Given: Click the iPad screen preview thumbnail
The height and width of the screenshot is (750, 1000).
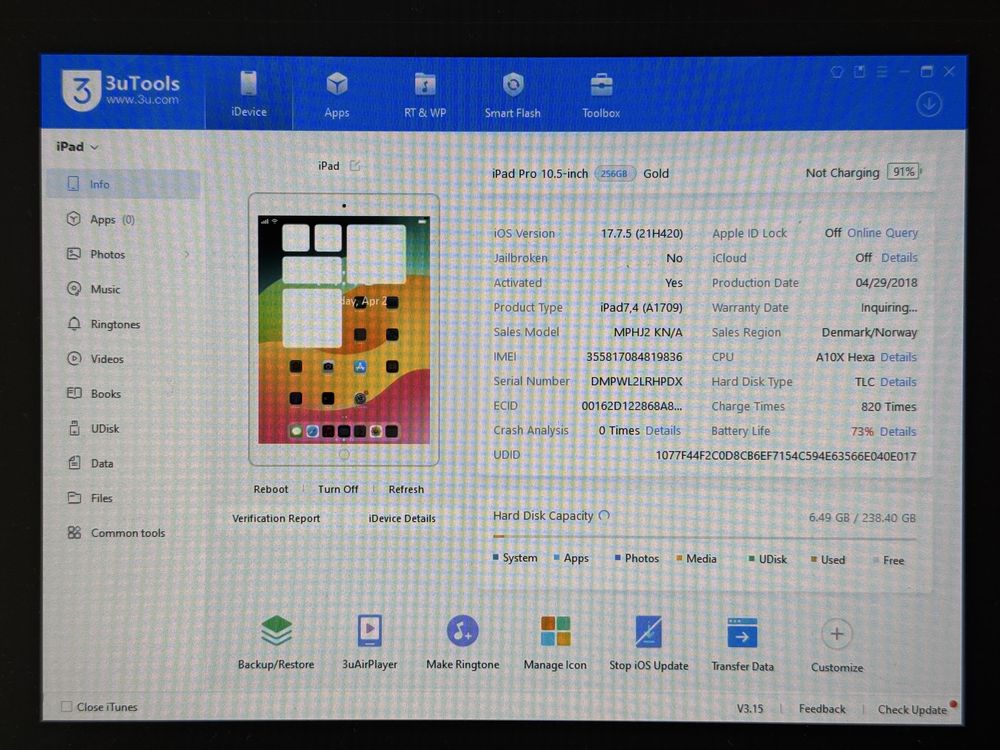Looking at the screenshot, I should pyautogui.click(x=344, y=330).
